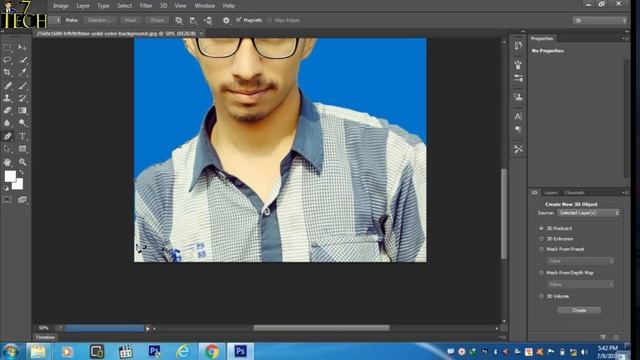Reset default foreground and background colors
The height and width of the screenshot is (360, 640).
tap(6, 188)
